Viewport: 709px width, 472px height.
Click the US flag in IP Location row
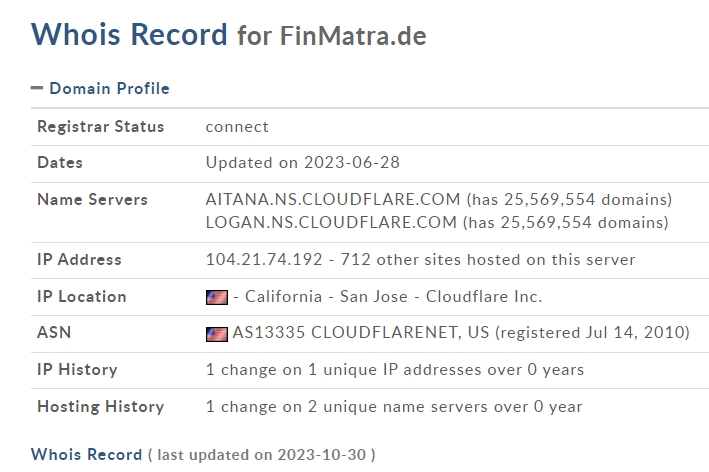[217, 297]
